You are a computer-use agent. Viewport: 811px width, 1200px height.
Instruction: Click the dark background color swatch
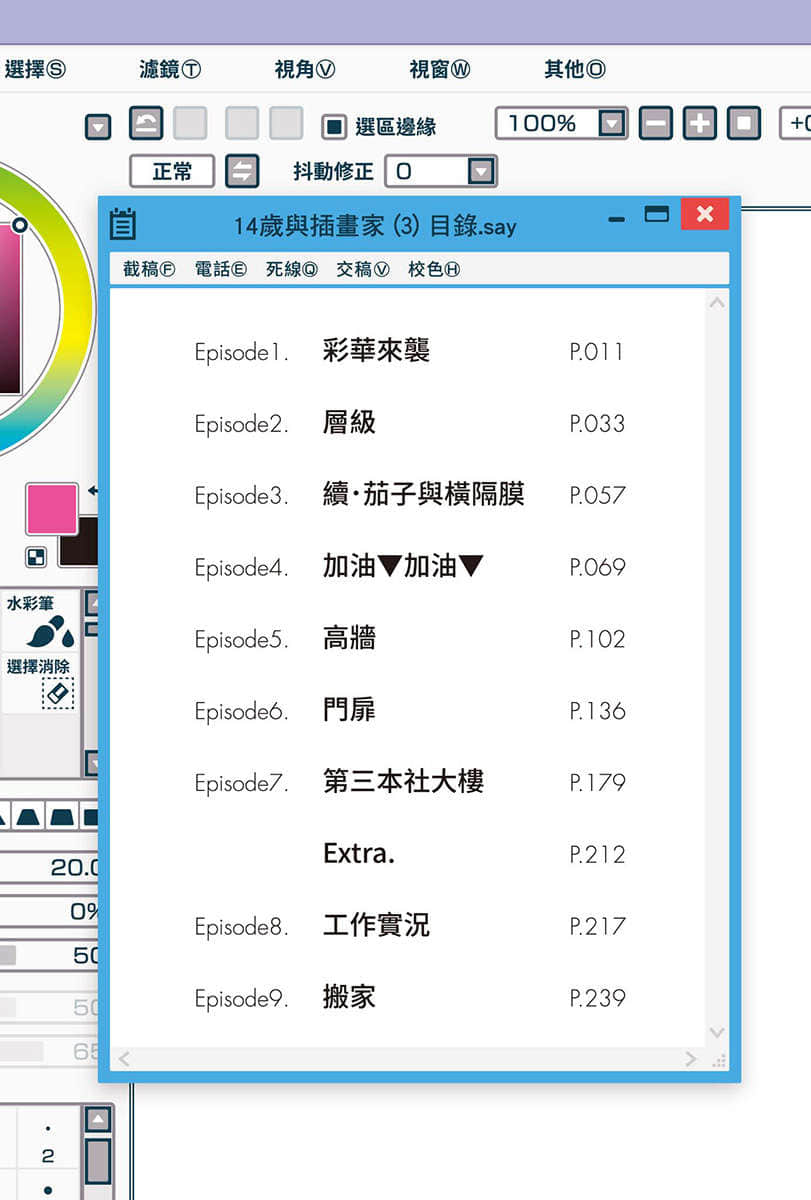coord(78,542)
